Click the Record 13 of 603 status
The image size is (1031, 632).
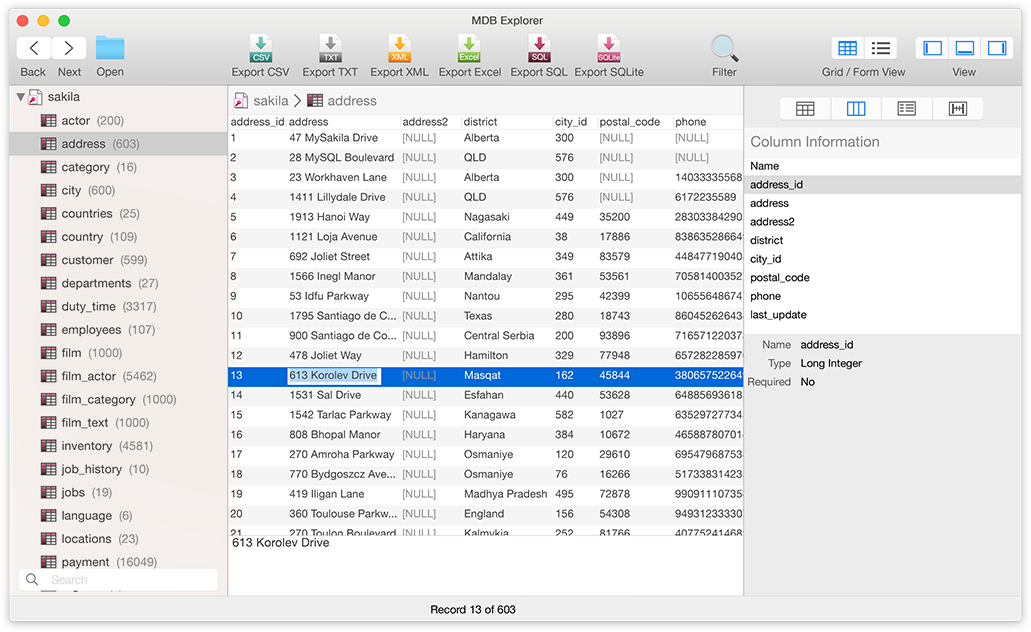[x=473, y=610]
